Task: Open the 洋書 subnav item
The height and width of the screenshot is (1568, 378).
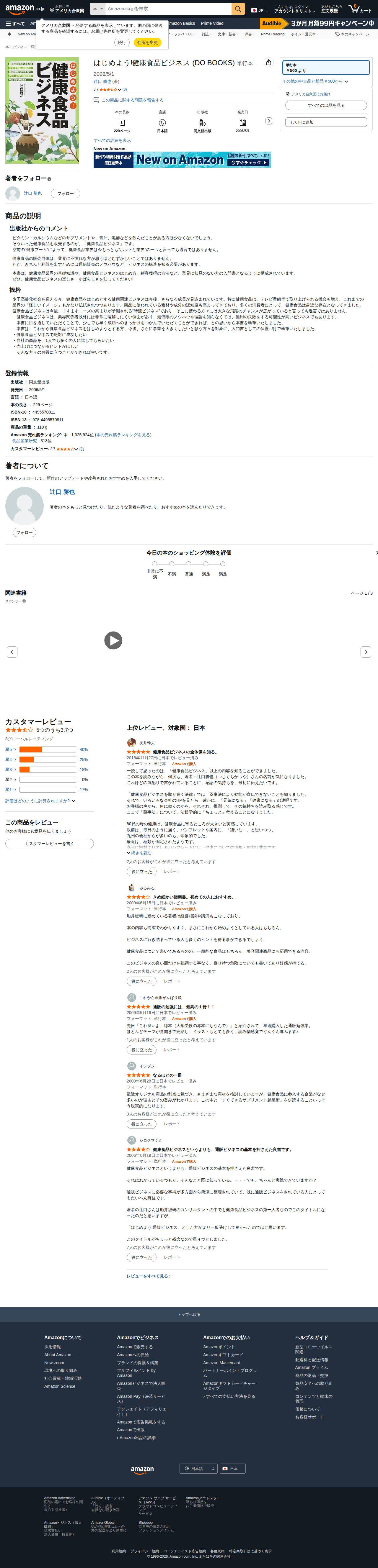Action: click(x=249, y=34)
